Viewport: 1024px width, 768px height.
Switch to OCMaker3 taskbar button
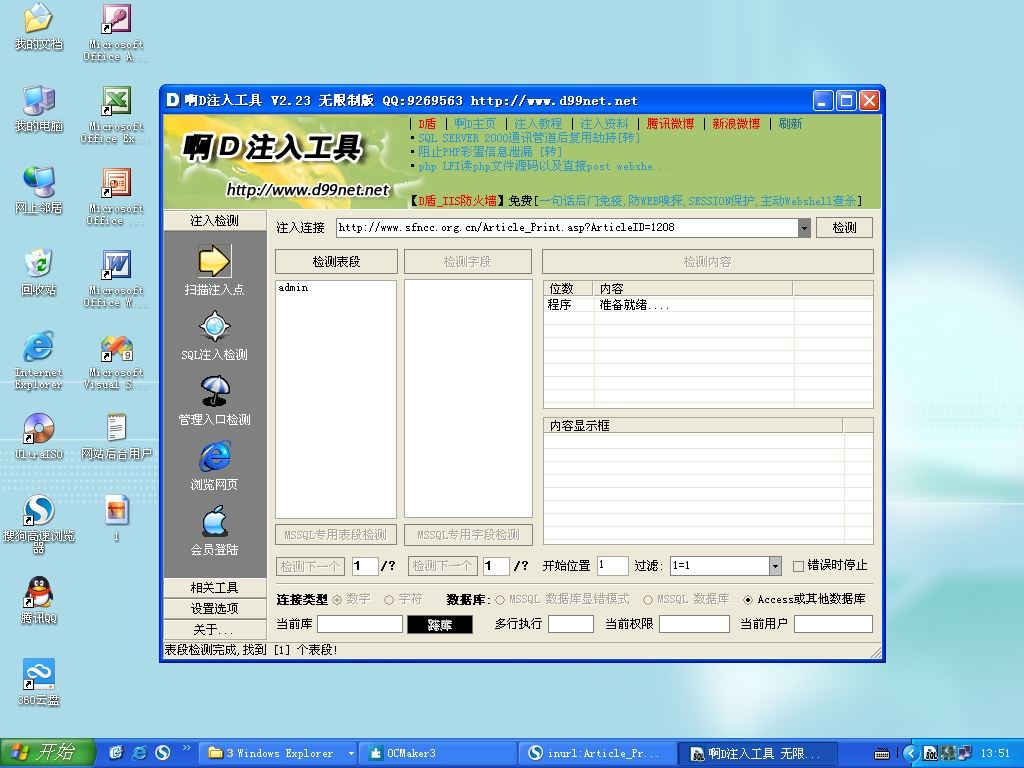pos(437,753)
